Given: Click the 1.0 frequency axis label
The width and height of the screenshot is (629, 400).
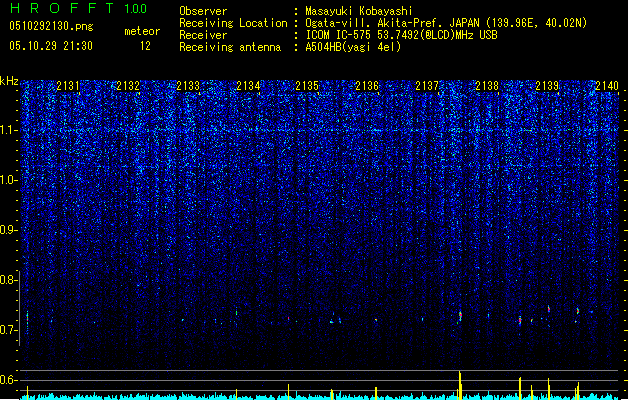Looking at the screenshot, I should [x=8, y=180].
